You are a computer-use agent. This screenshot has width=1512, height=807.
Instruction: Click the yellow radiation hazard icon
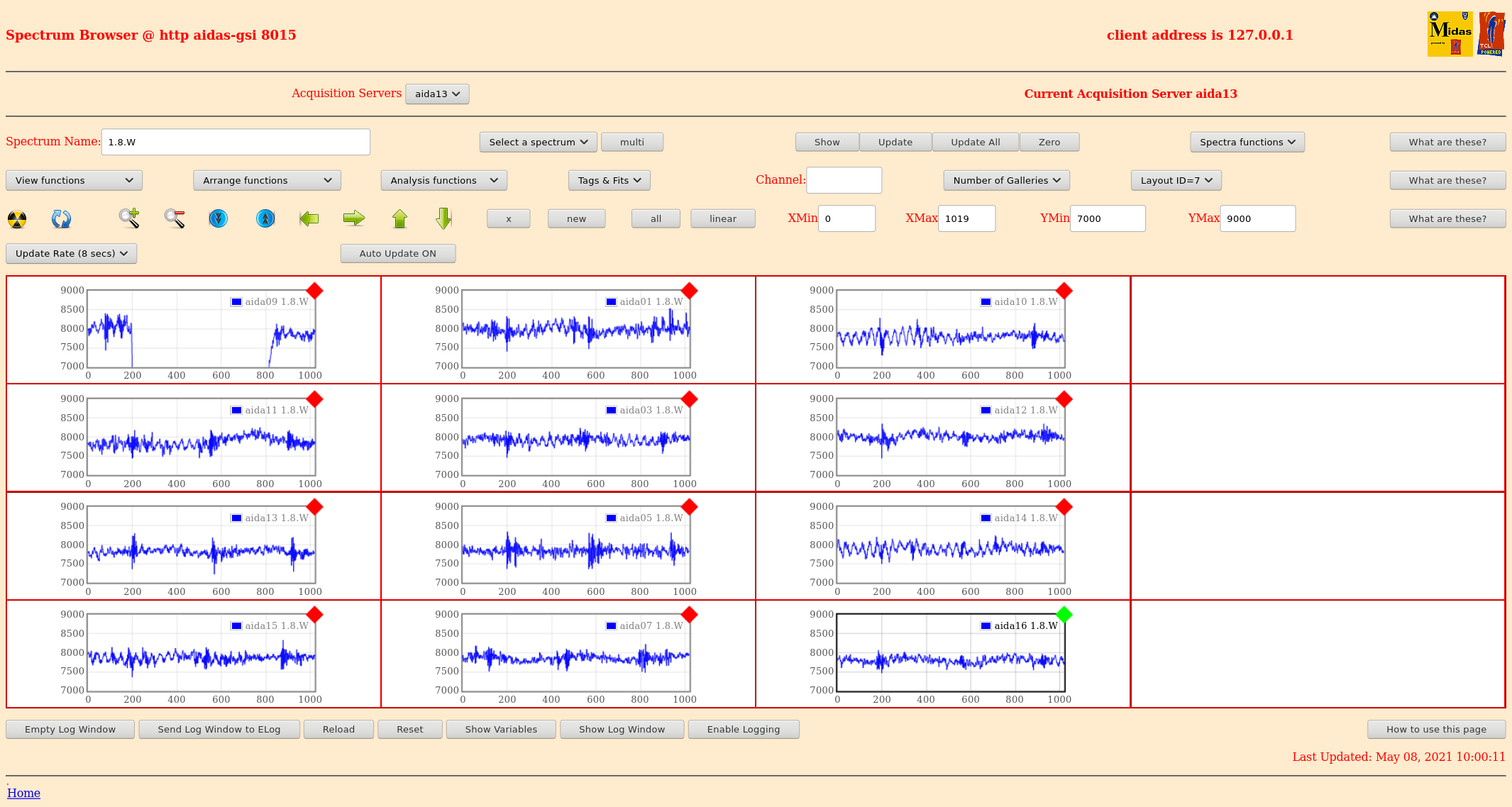pos(17,219)
